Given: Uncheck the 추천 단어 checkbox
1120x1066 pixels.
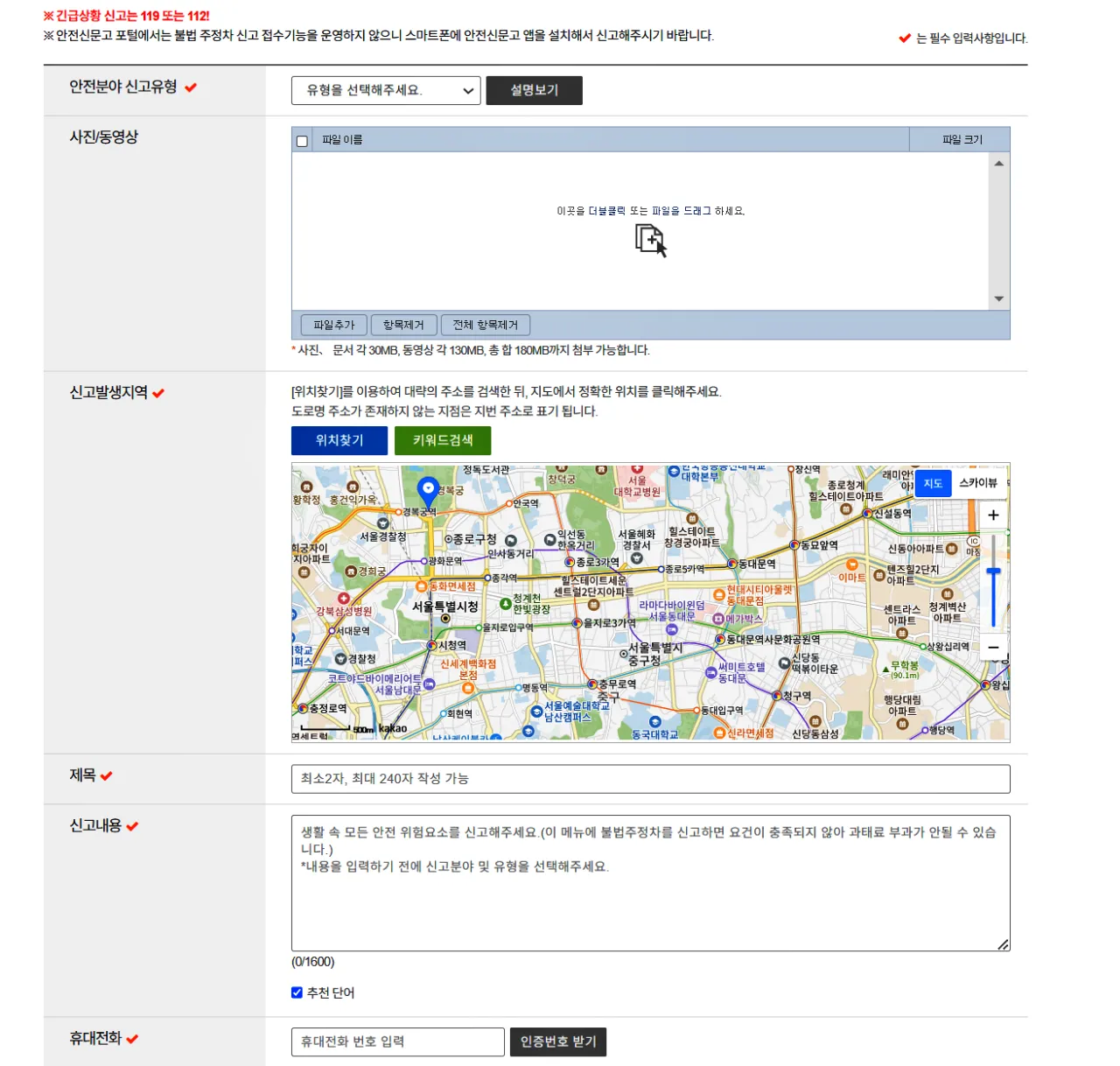Looking at the screenshot, I should pos(297,992).
